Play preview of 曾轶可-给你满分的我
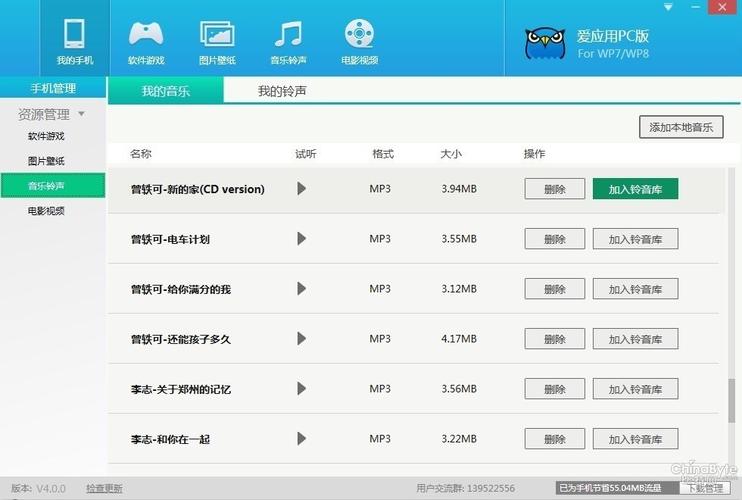This screenshot has width=742, height=500. coord(301,289)
